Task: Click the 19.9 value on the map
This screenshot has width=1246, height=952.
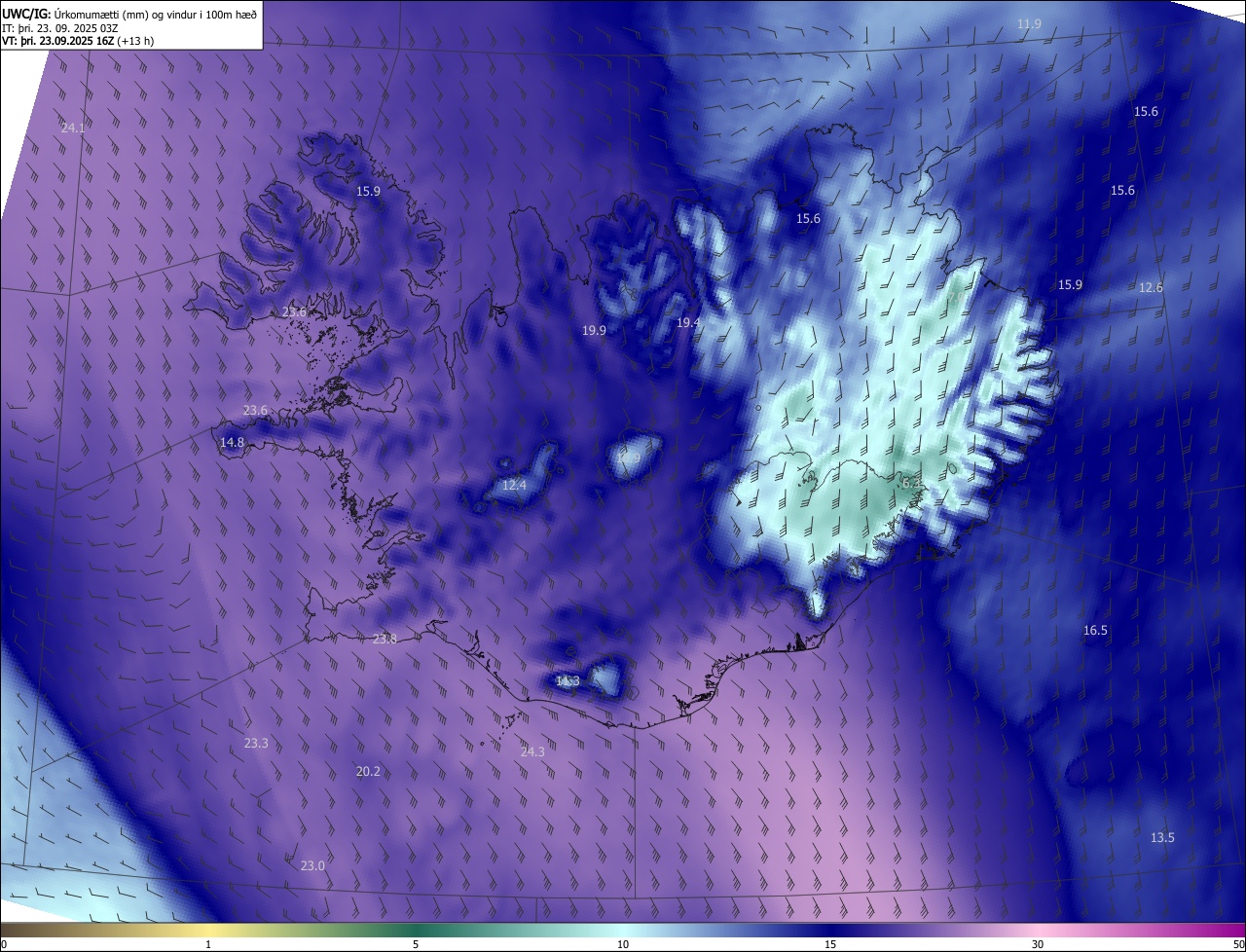Action: tap(594, 330)
